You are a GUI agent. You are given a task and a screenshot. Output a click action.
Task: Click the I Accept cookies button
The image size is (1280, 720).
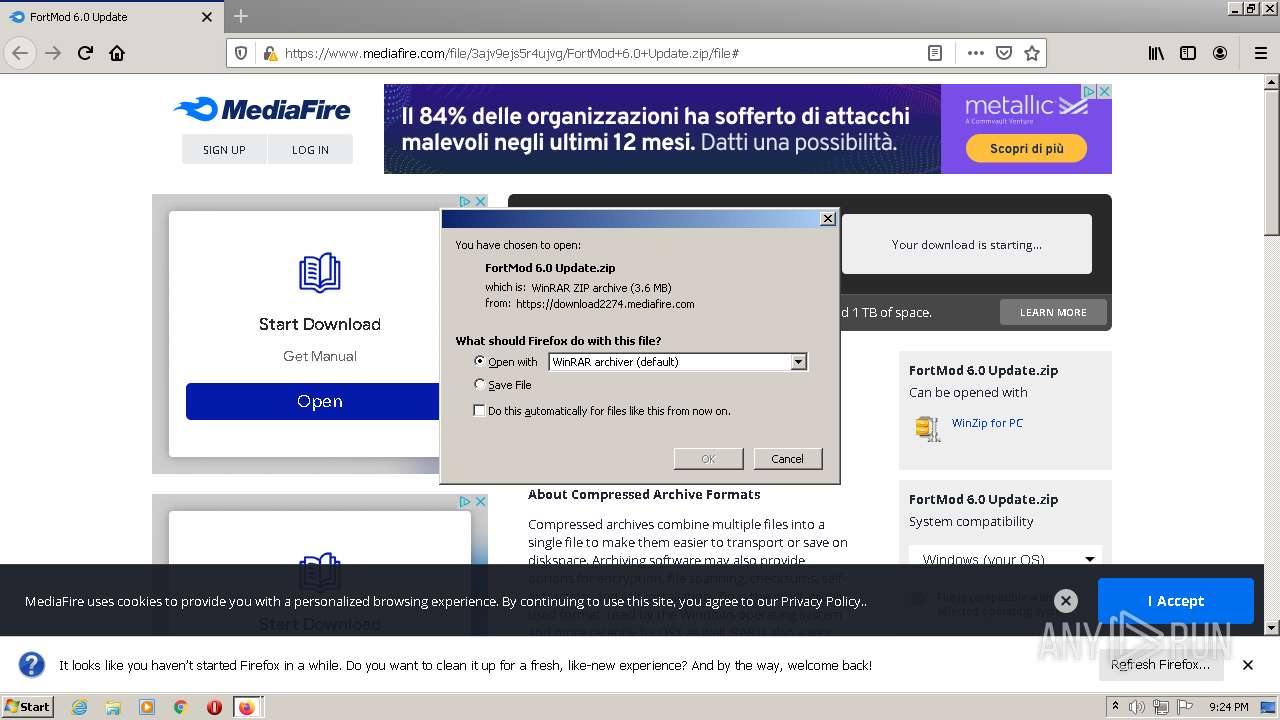click(x=1175, y=601)
